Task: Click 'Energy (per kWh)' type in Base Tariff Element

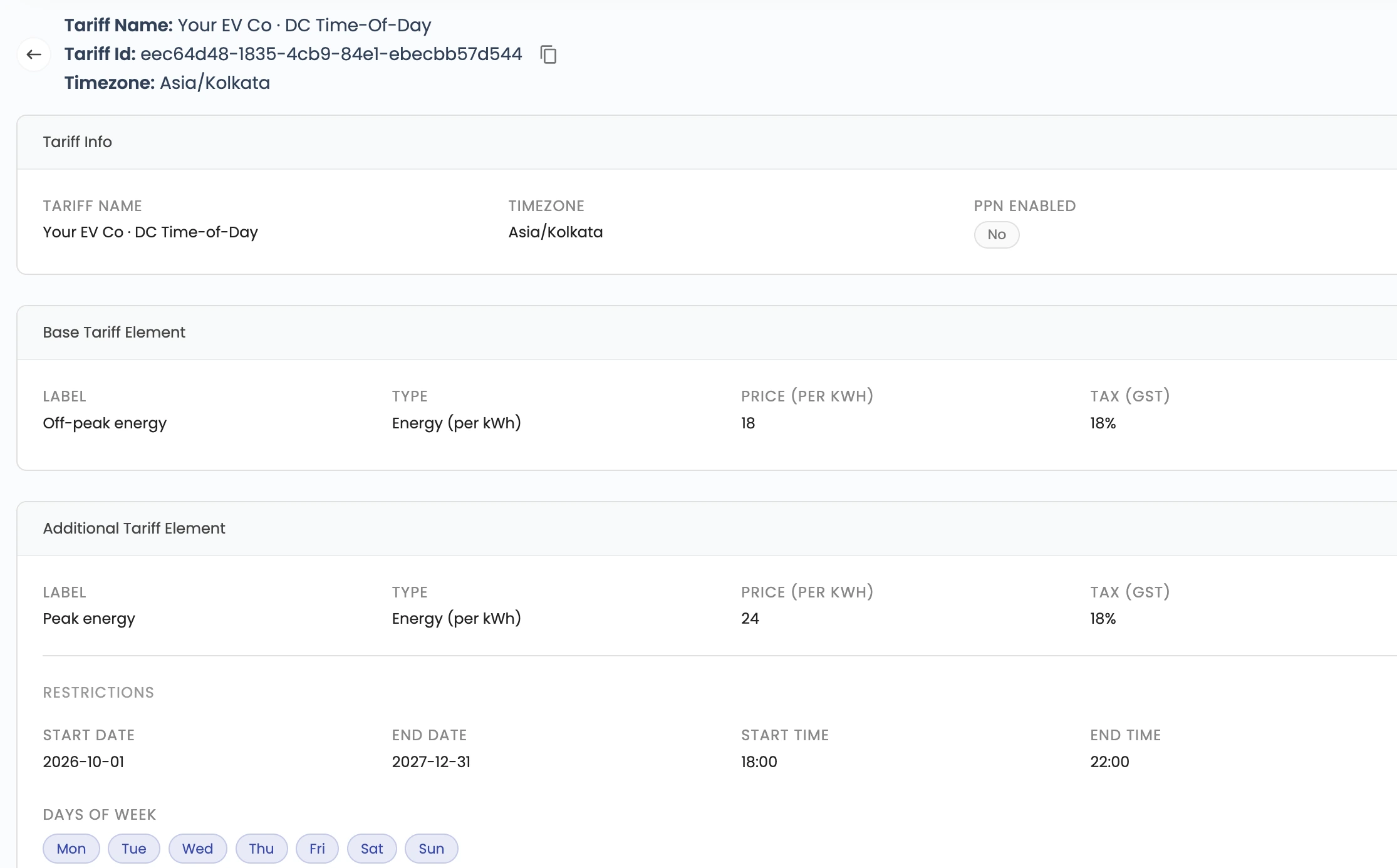Action: pos(457,423)
